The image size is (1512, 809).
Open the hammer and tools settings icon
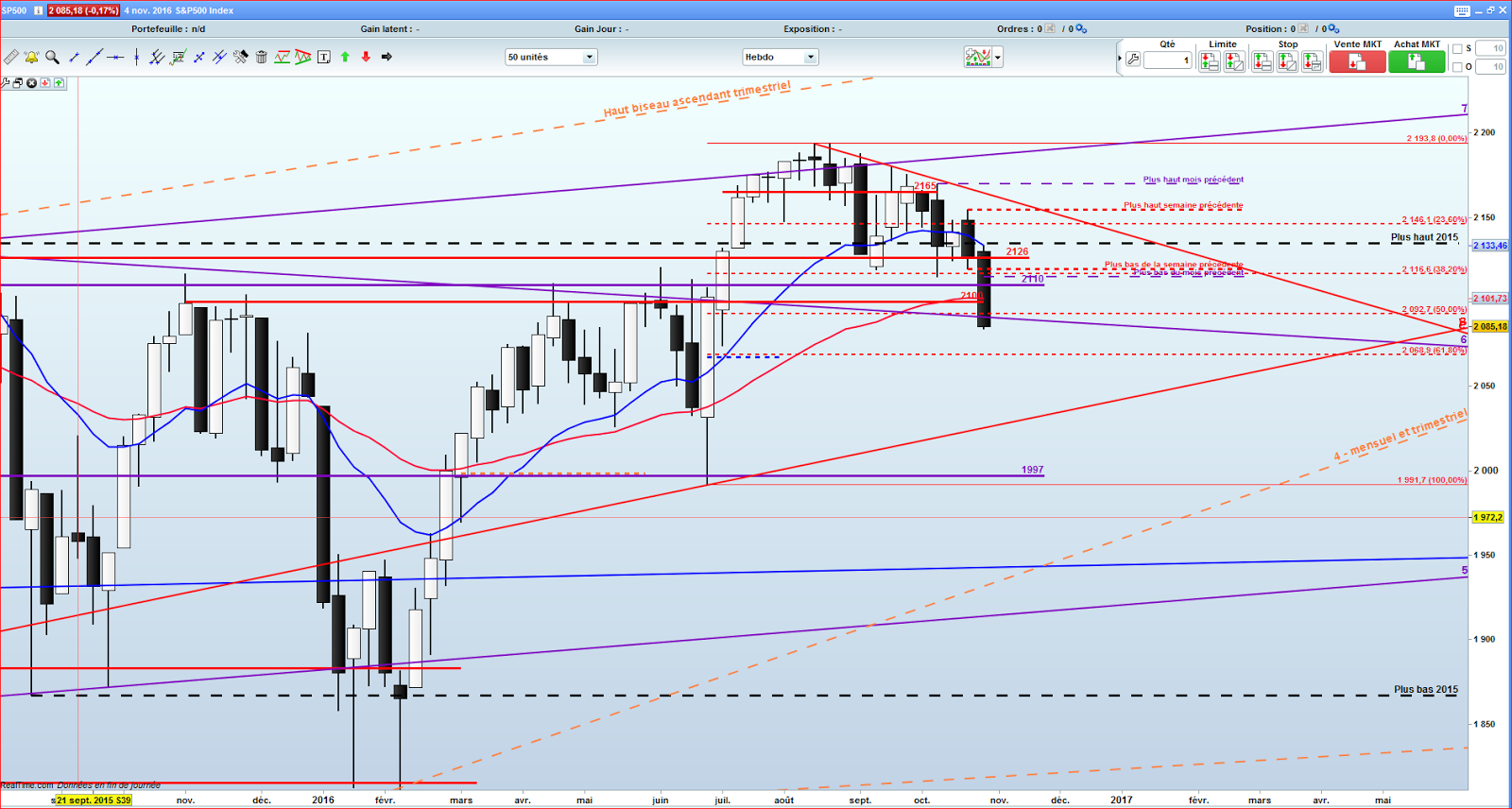pyautogui.click(x=241, y=58)
